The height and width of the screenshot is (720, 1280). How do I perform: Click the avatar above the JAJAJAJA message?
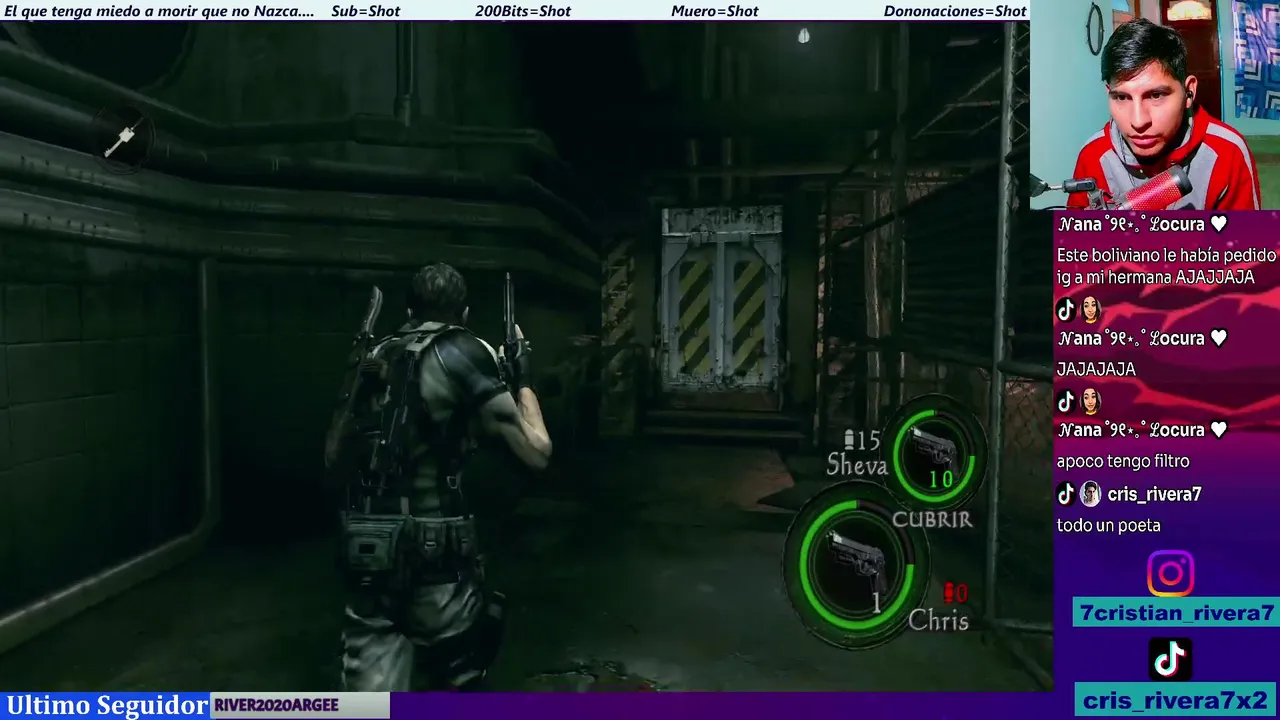(1090, 310)
